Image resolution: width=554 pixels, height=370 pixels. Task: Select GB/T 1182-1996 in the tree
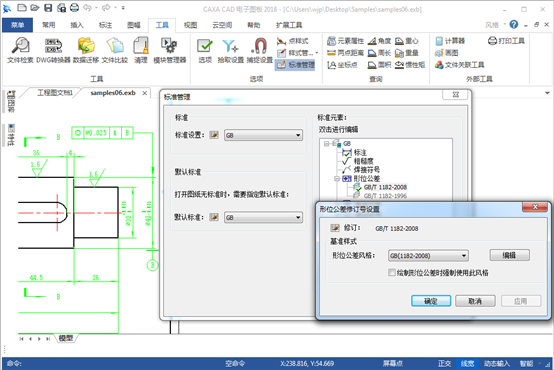click(385, 195)
